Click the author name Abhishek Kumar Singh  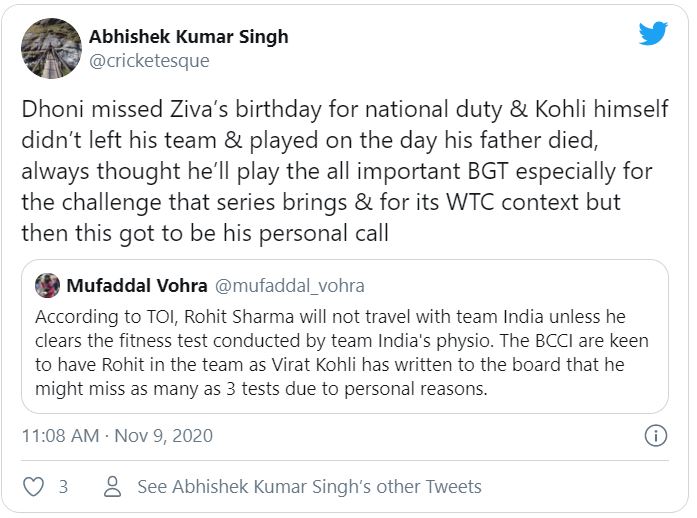188,36
